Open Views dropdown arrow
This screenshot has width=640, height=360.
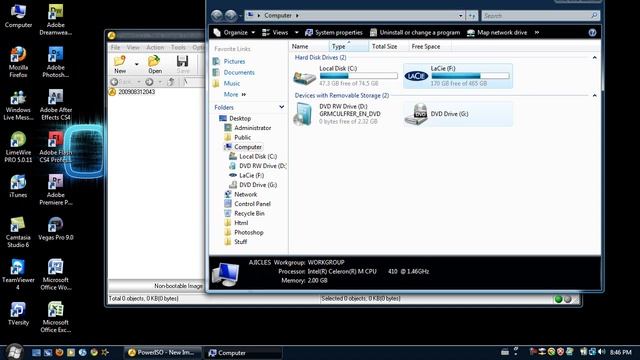296,33
